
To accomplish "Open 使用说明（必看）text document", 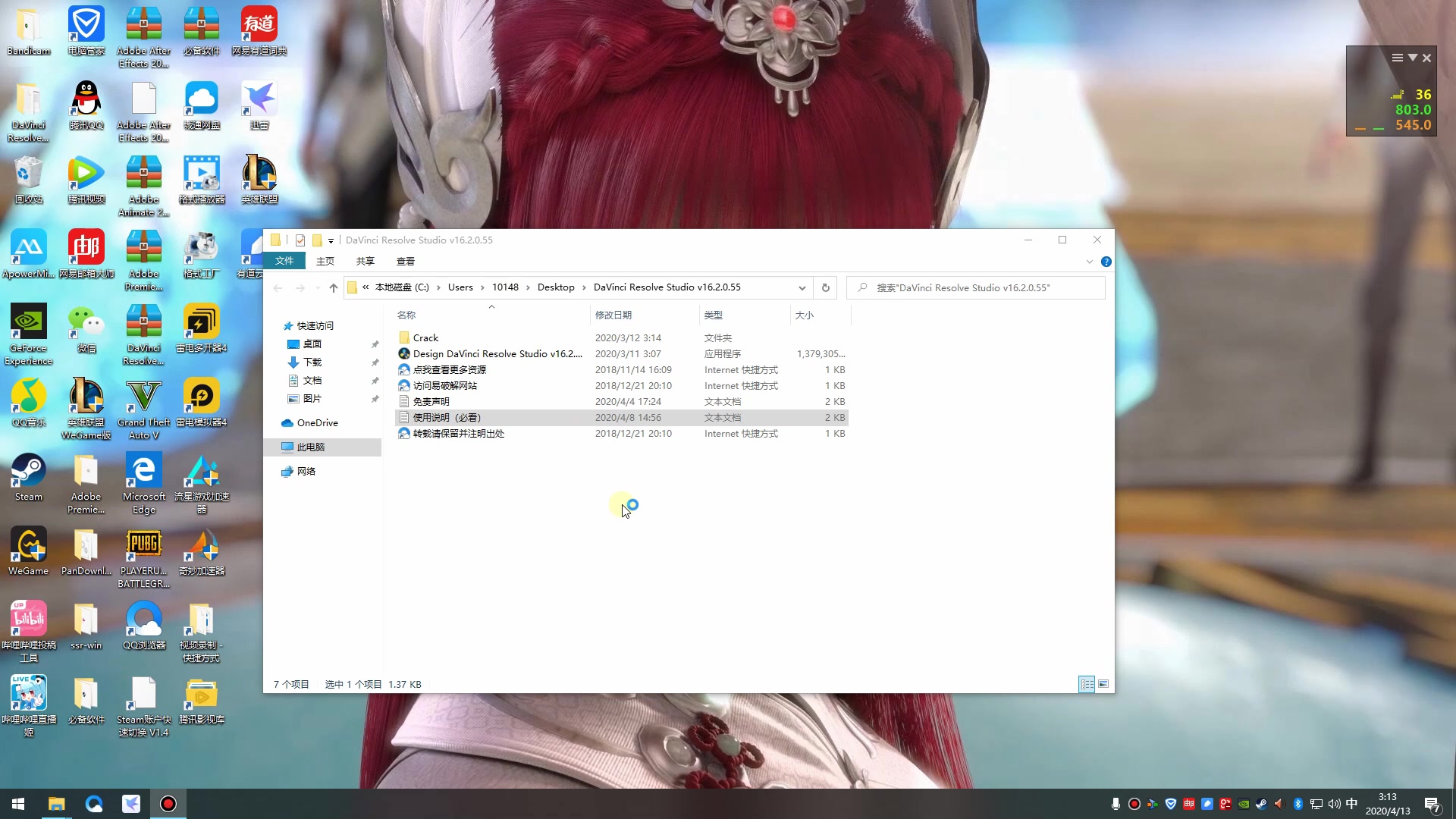I will (x=447, y=417).
